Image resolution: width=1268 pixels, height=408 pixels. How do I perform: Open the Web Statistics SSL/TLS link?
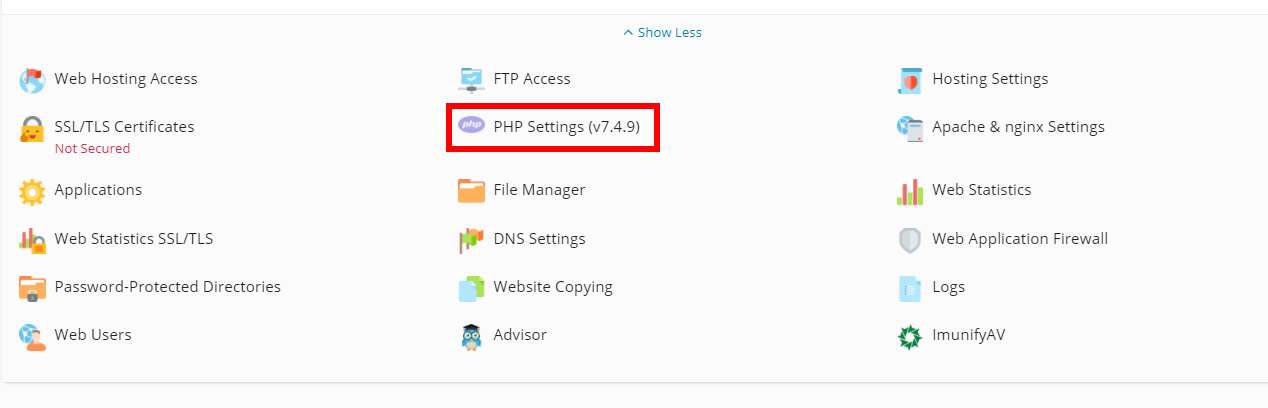(x=134, y=239)
